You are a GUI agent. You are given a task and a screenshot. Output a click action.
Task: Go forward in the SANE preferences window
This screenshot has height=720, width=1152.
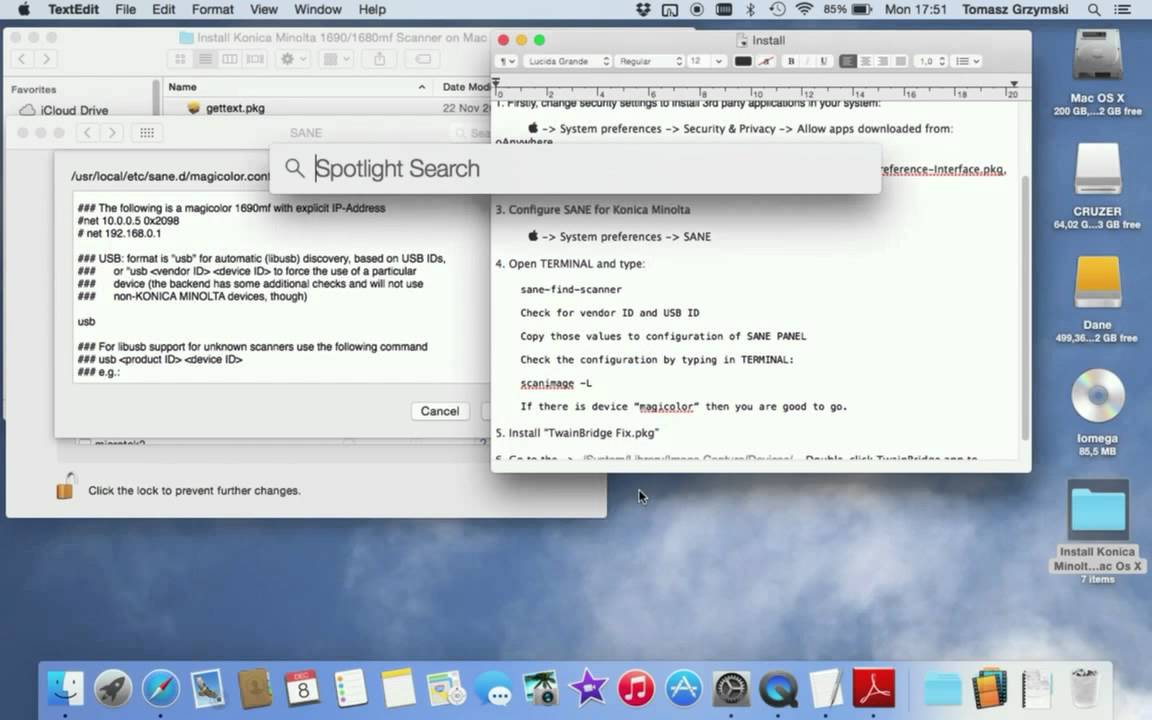pos(112,132)
